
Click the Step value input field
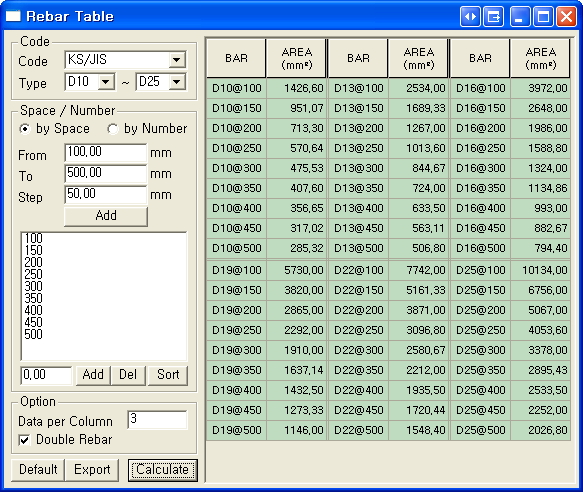[x=106, y=194]
